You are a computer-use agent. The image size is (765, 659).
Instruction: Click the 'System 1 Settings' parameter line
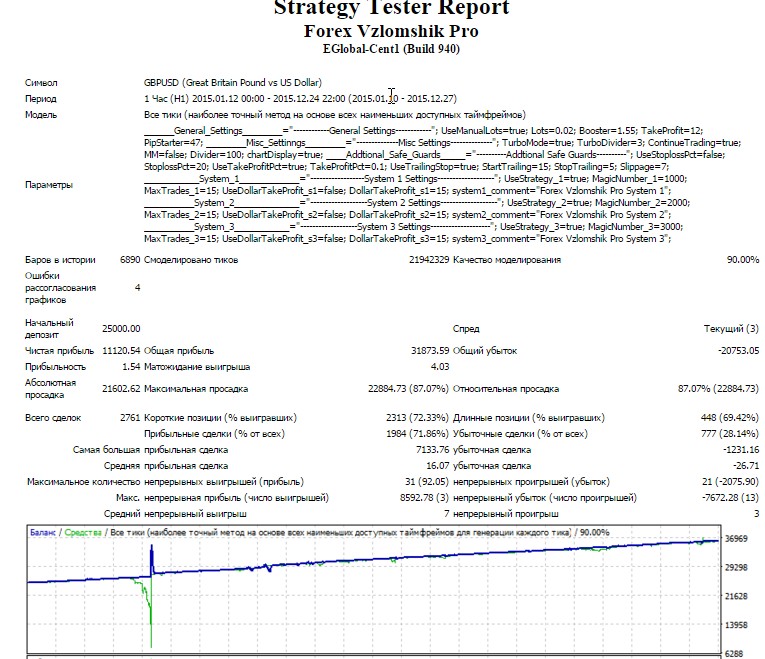pyautogui.click(x=415, y=179)
